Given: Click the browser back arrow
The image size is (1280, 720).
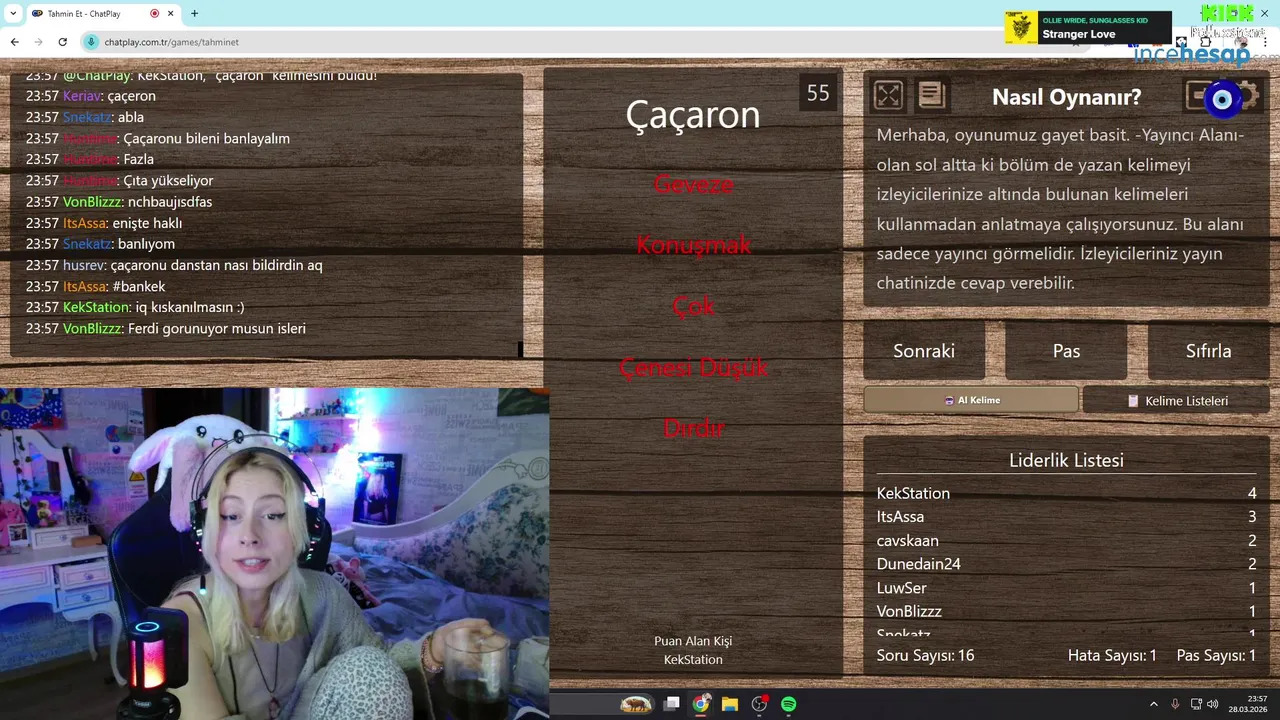Looking at the screenshot, I should click(14, 42).
